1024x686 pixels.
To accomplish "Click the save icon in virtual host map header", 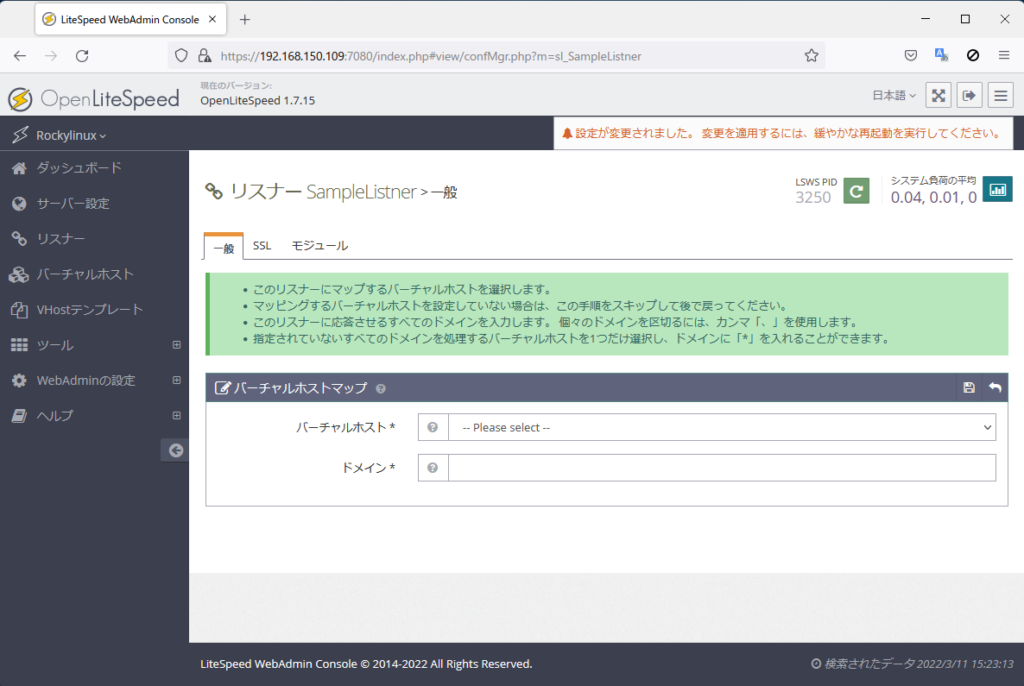I will pyautogui.click(x=969, y=388).
